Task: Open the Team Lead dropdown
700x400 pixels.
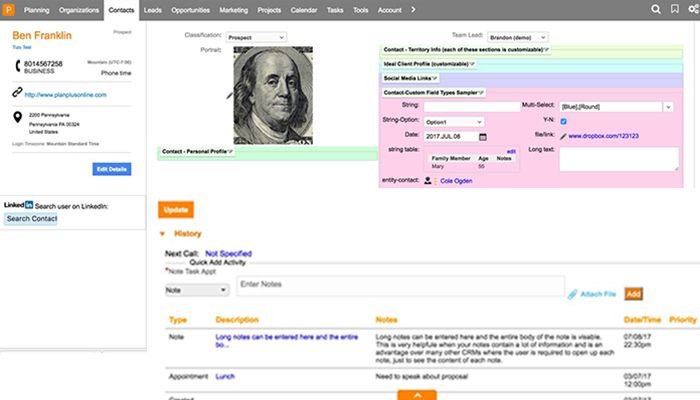Action: pos(517,38)
